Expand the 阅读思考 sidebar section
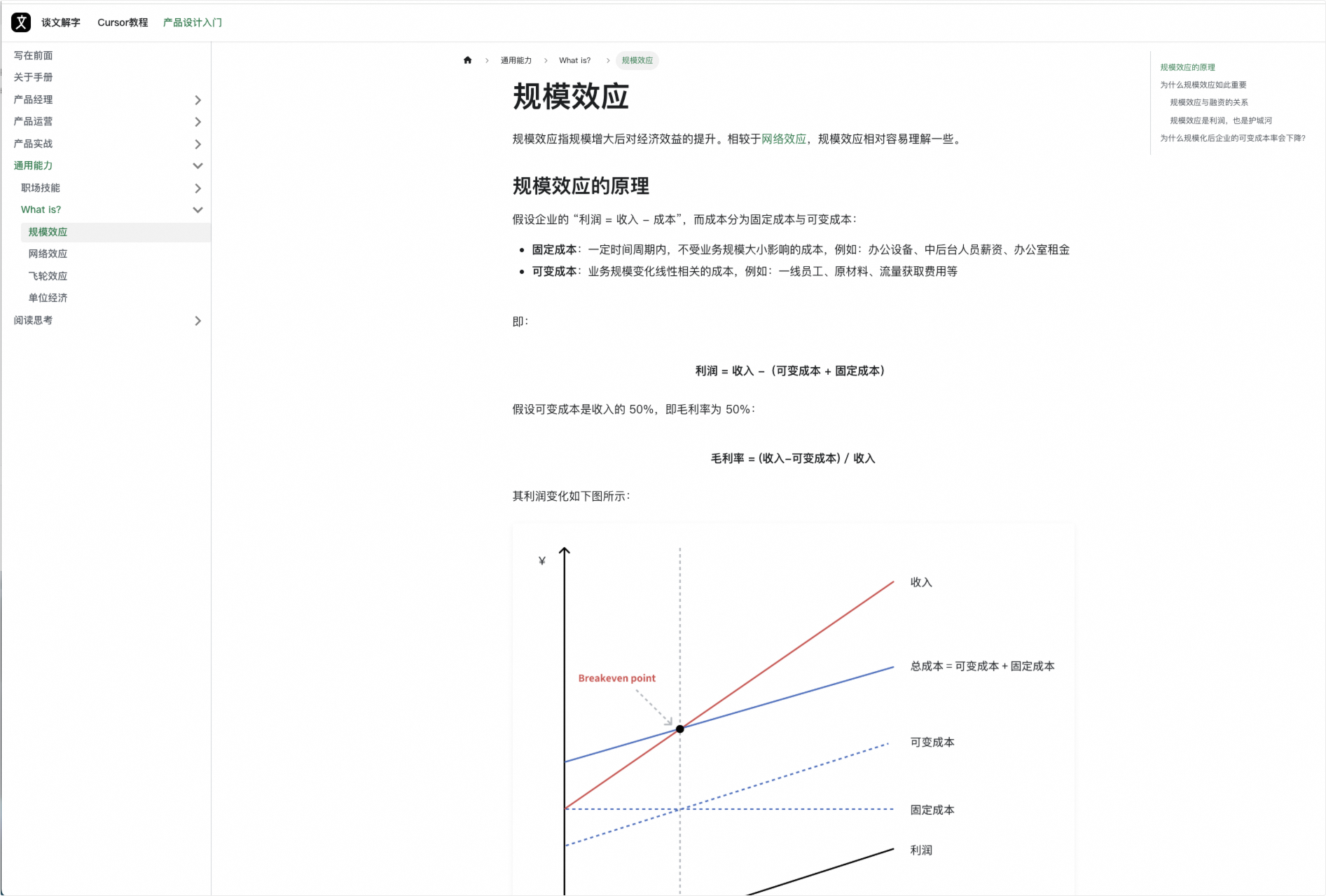The width and height of the screenshot is (1326, 896). coord(198,321)
